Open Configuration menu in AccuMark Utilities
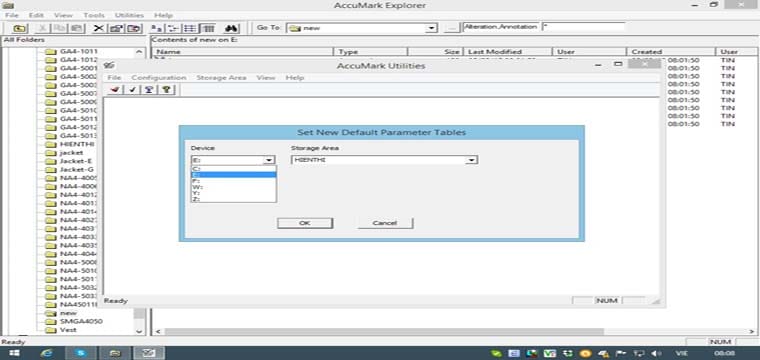760x360 pixels. 158,78
